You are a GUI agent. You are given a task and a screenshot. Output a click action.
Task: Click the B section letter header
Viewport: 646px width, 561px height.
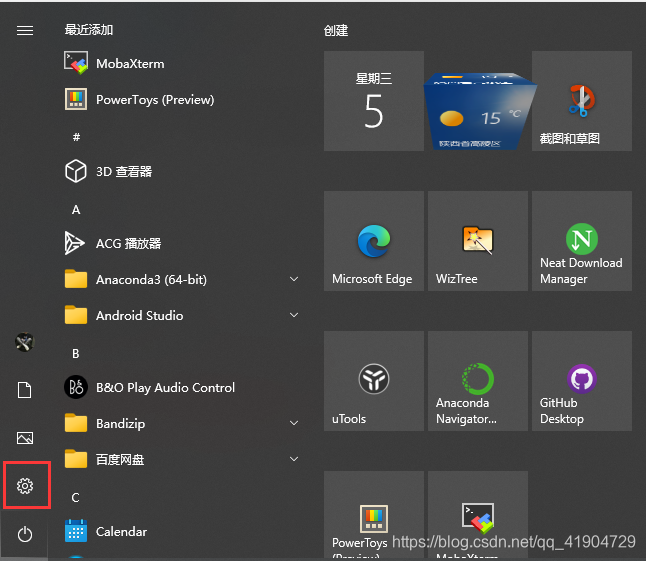(76, 353)
